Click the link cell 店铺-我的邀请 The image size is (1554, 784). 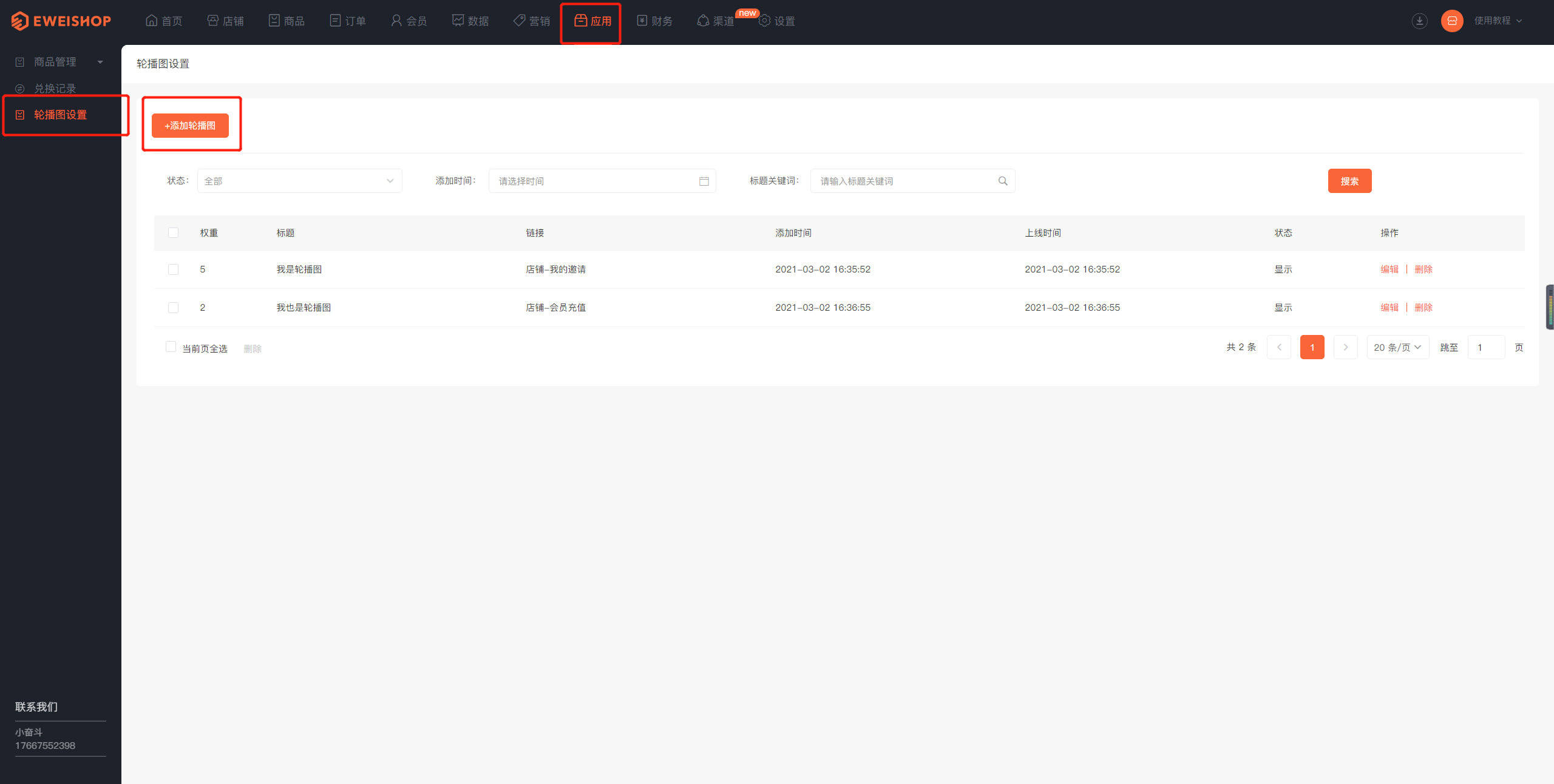555,269
